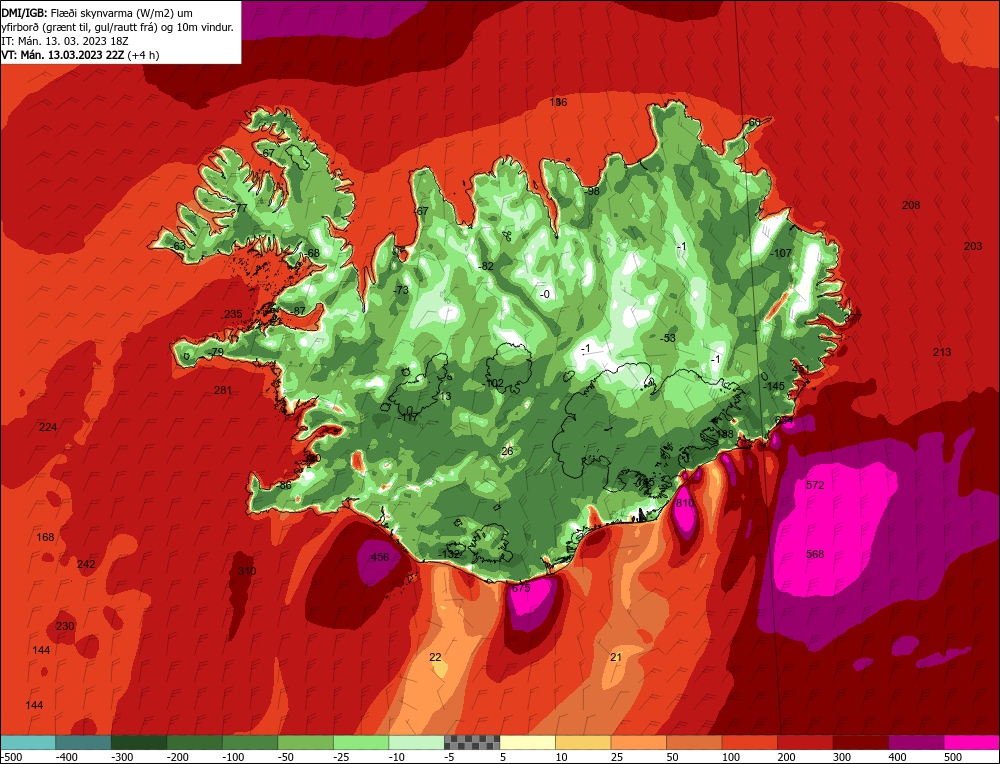Click the 22 value in the orange plume
The height and width of the screenshot is (764, 1000).
(435, 657)
